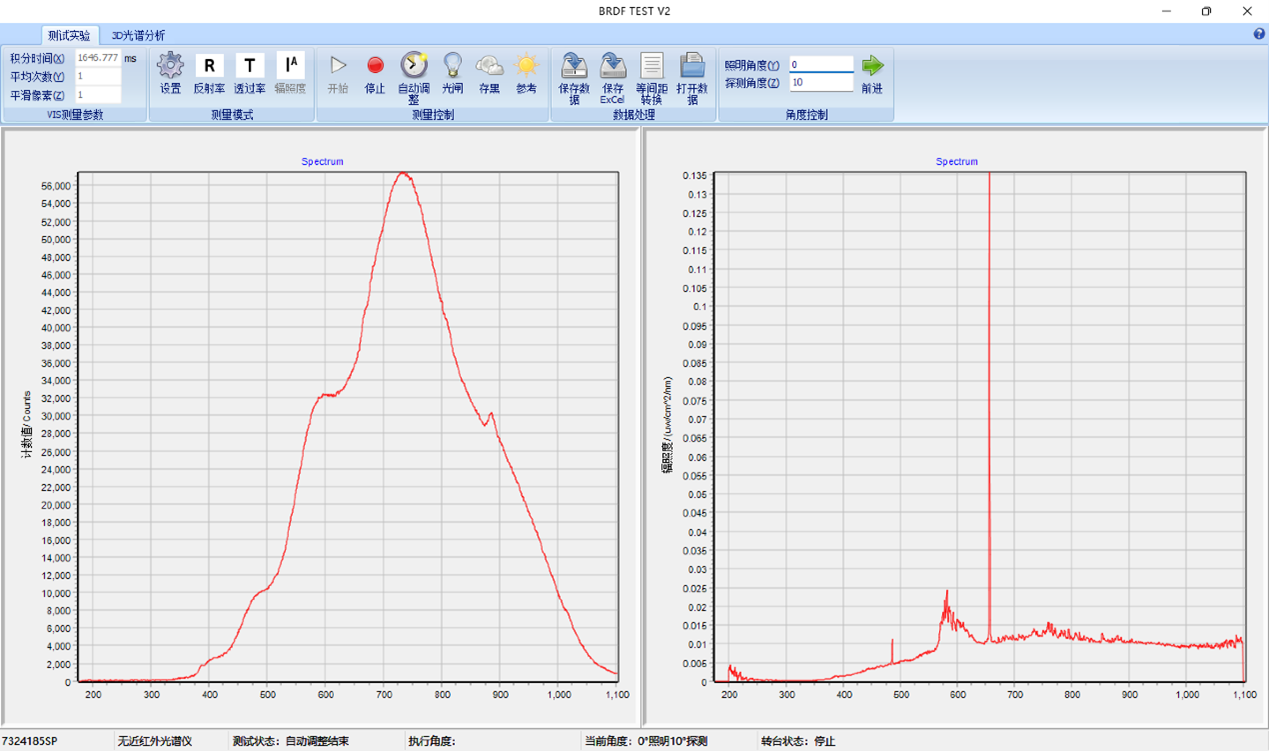The height and width of the screenshot is (751, 1269).
Task: Select the 测试实验 tab
Action: coord(69,35)
